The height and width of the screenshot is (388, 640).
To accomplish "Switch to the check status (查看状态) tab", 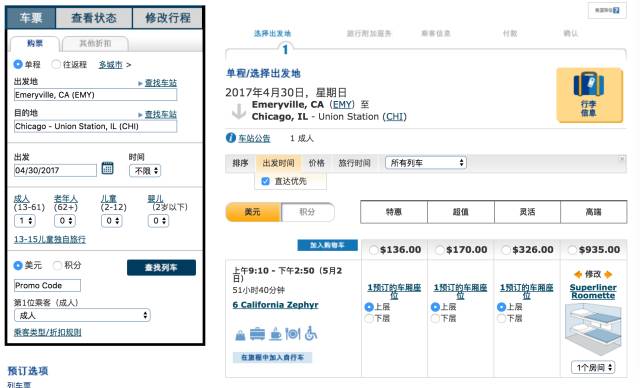I will coord(94,18).
